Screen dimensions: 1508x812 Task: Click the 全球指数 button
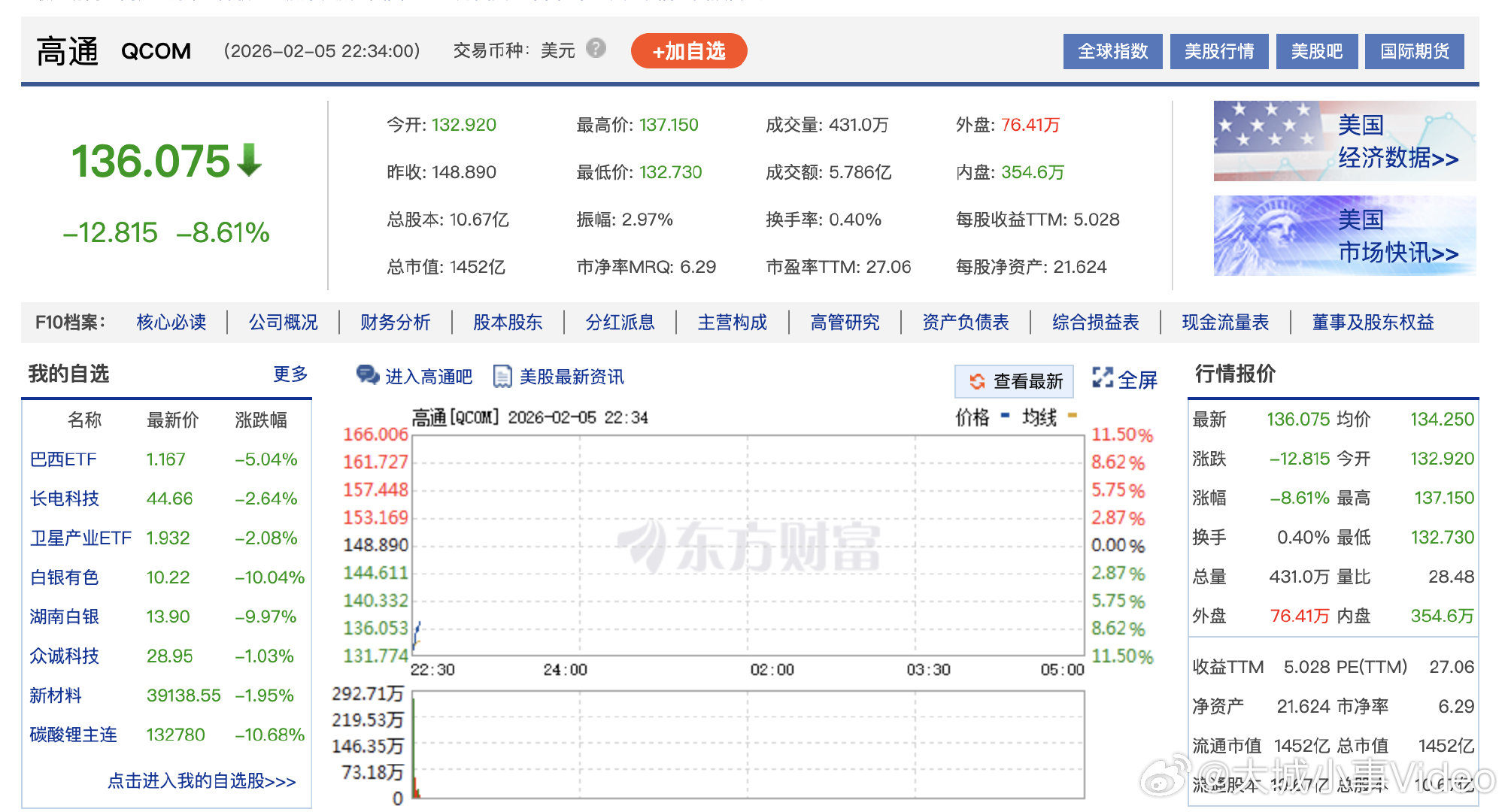click(x=1112, y=52)
